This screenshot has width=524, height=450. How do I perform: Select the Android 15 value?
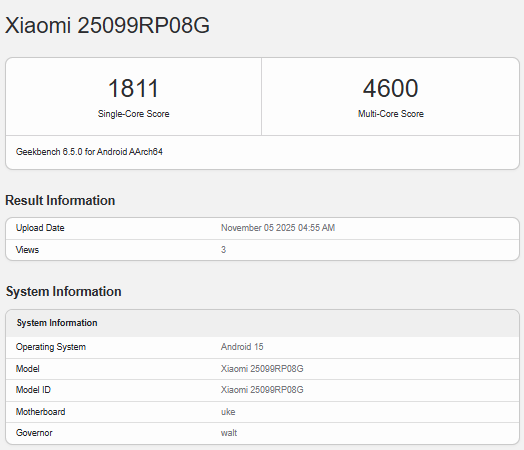pyautogui.click(x=242, y=347)
